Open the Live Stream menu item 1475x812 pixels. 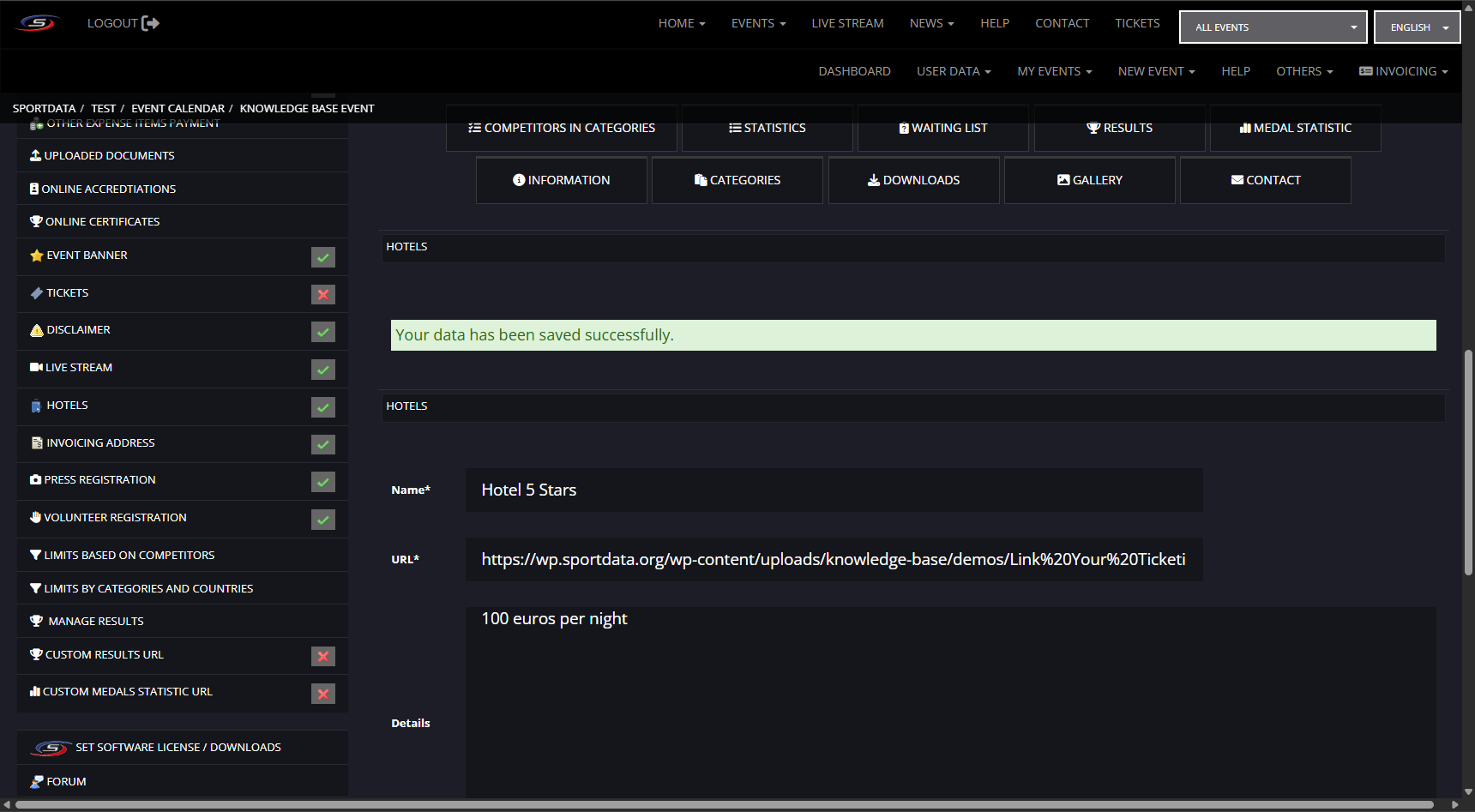click(847, 23)
